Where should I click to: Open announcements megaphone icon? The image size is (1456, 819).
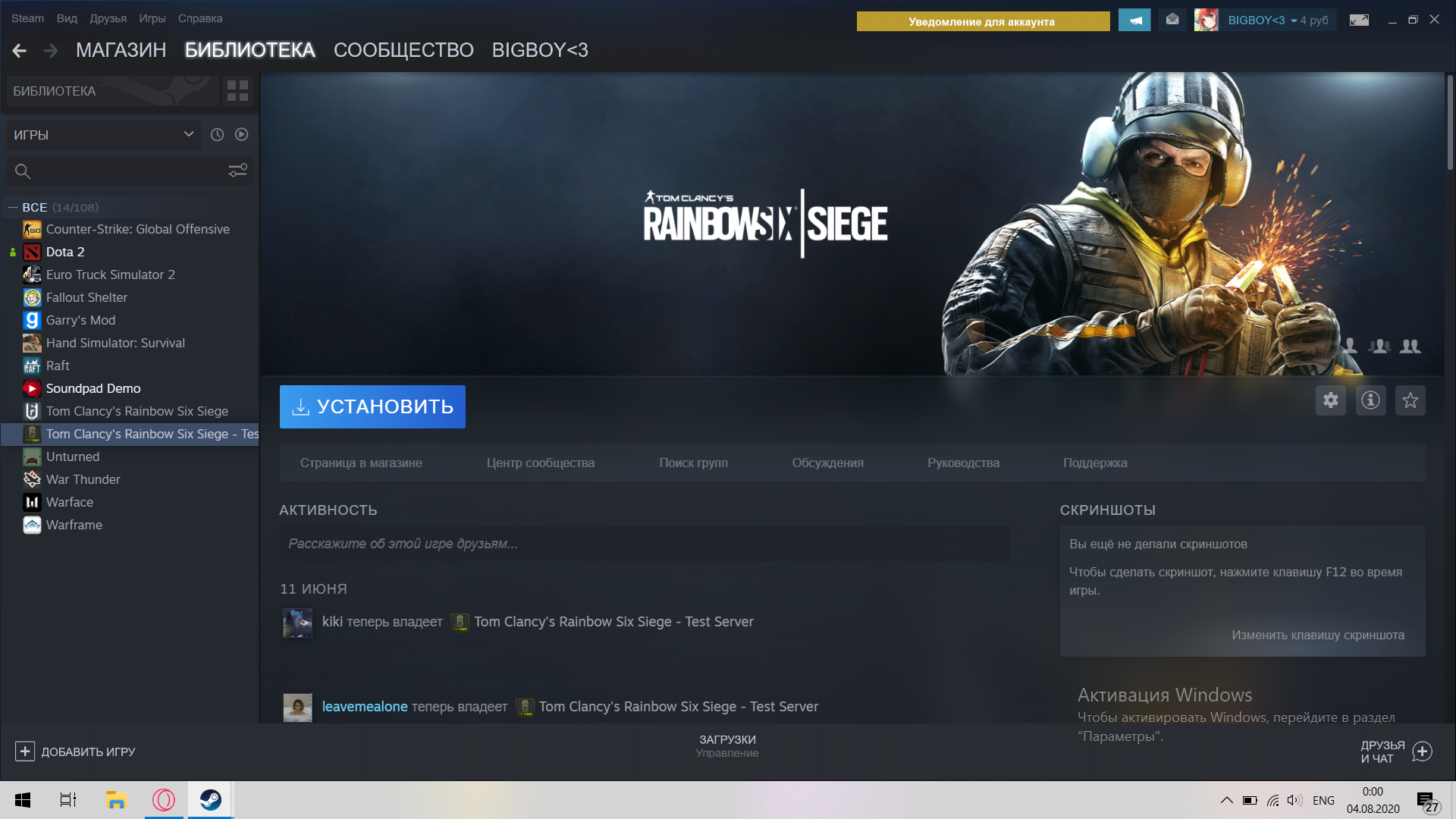pyautogui.click(x=1134, y=20)
